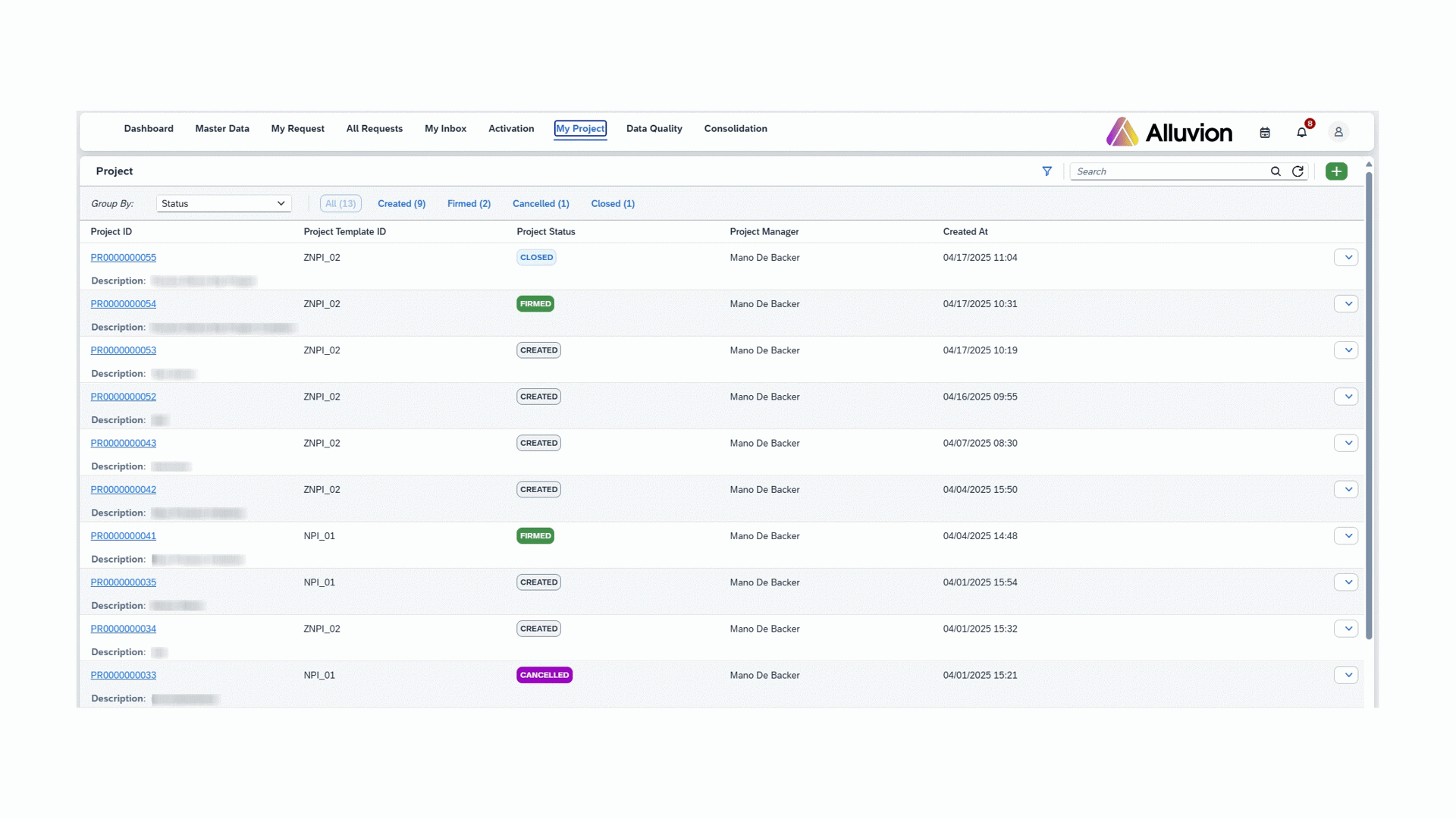Expand row actions for PR0000000034
This screenshot has height=819, width=1456.
click(x=1346, y=629)
